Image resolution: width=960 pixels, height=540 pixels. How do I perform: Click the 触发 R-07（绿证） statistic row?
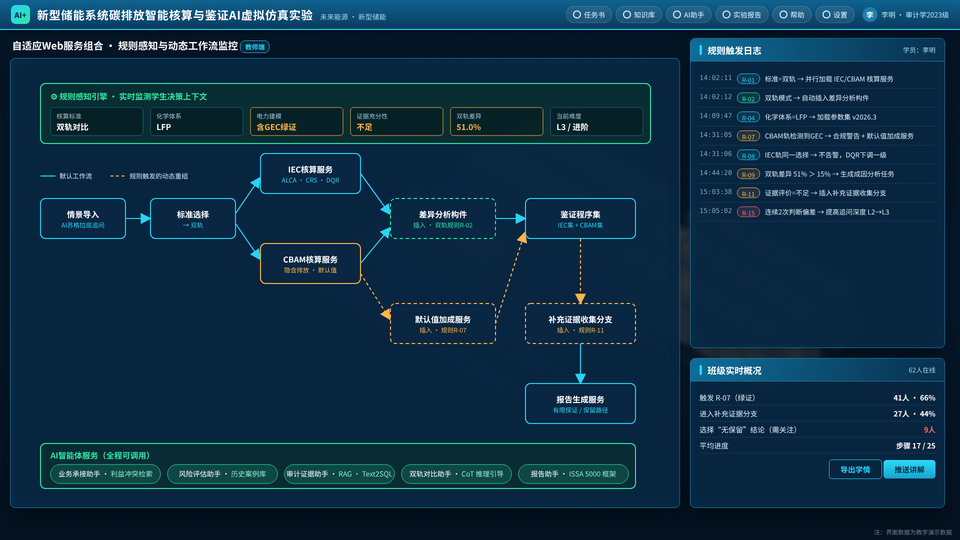click(817, 398)
